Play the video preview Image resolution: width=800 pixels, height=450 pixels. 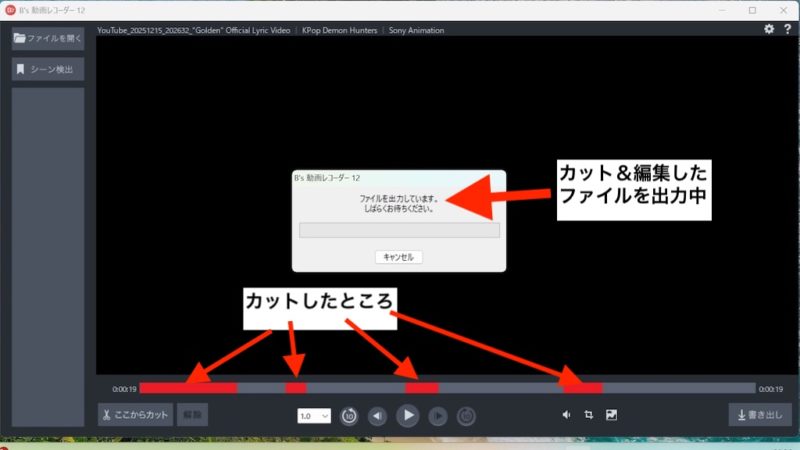(x=408, y=416)
